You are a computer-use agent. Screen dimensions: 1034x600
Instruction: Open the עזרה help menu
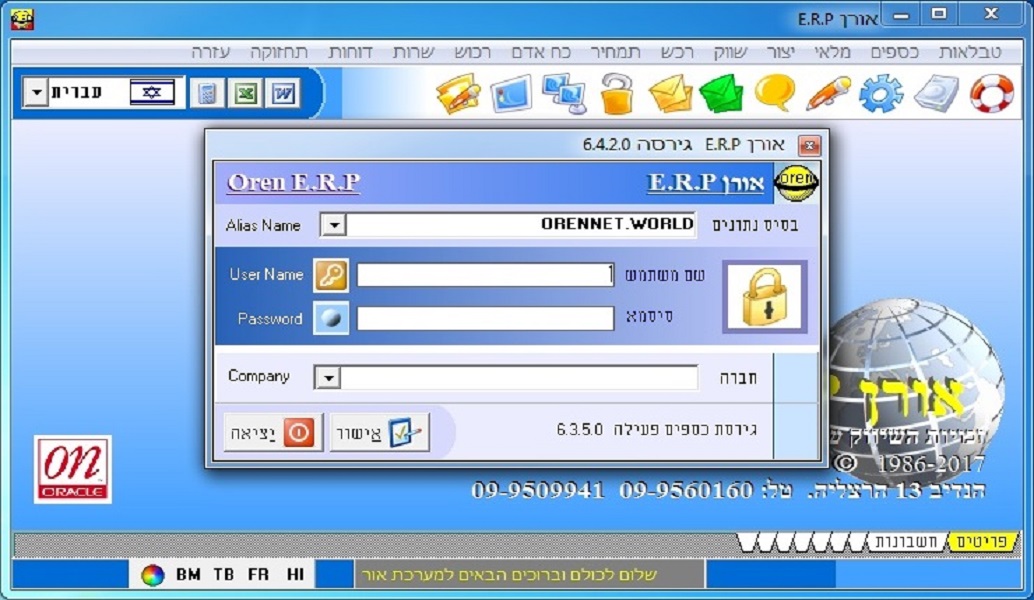pos(211,52)
